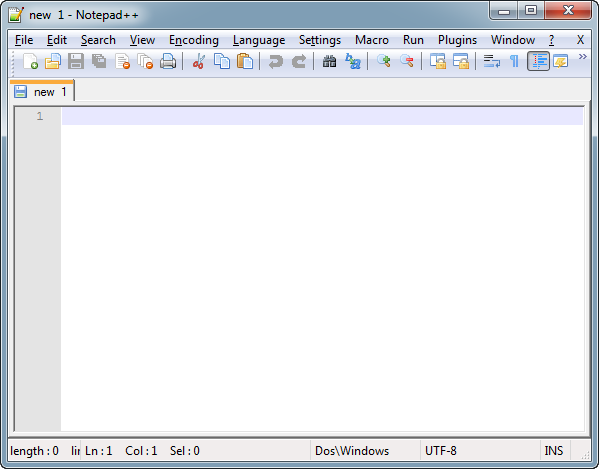The height and width of the screenshot is (469, 599).
Task: Open the ? help menu
Action: [x=551, y=40]
